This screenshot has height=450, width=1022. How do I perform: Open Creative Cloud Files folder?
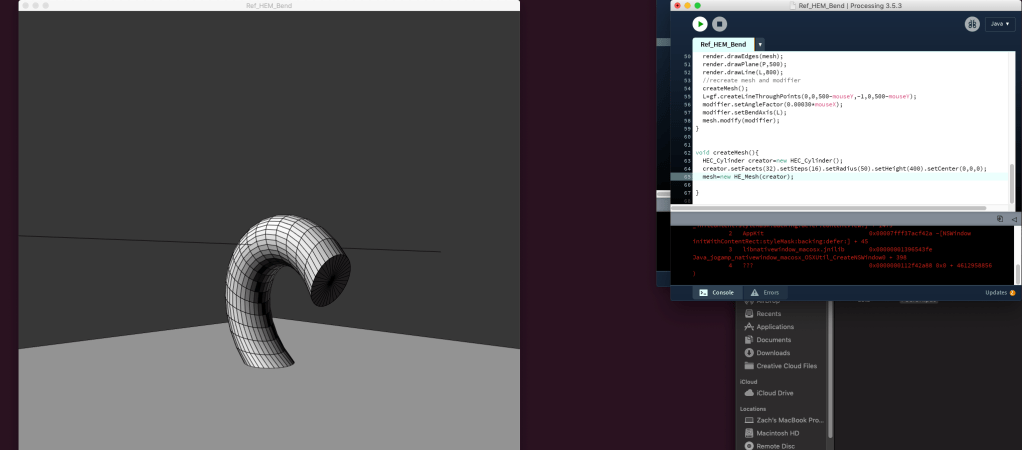pos(786,366)
